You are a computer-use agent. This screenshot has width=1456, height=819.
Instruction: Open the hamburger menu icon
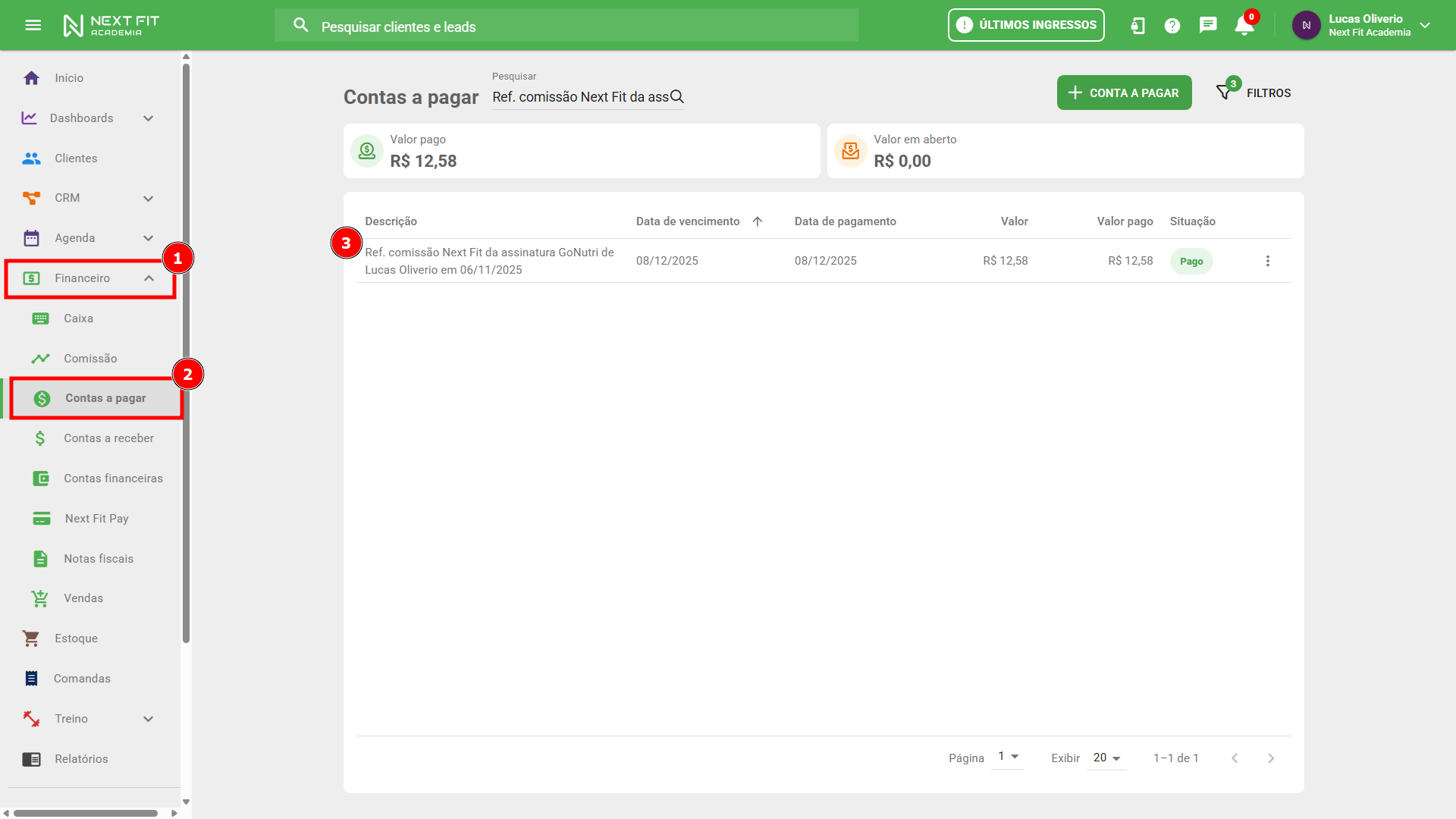(33, 25)
